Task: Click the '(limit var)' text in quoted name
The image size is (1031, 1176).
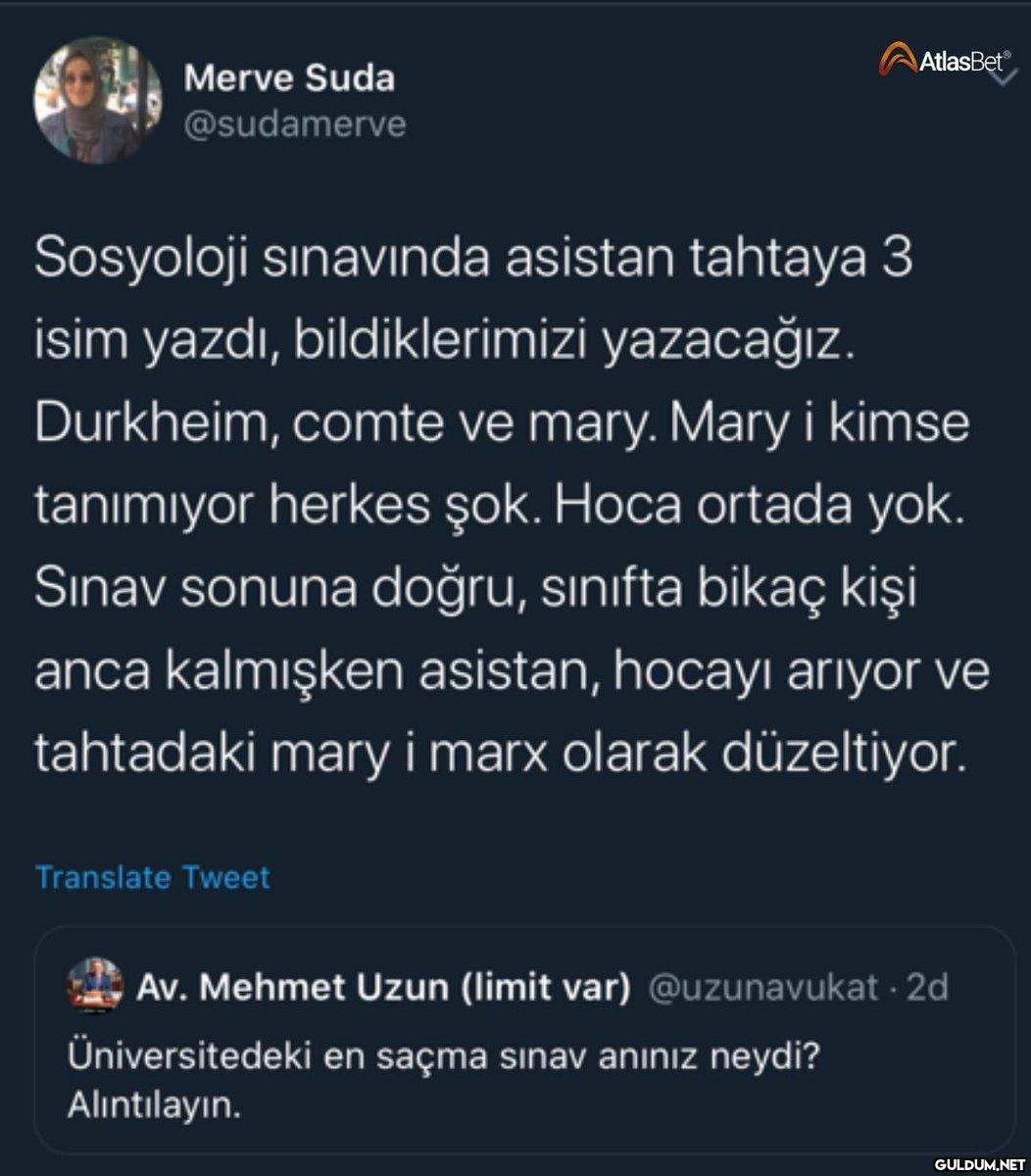Action: tap(545, 988)
